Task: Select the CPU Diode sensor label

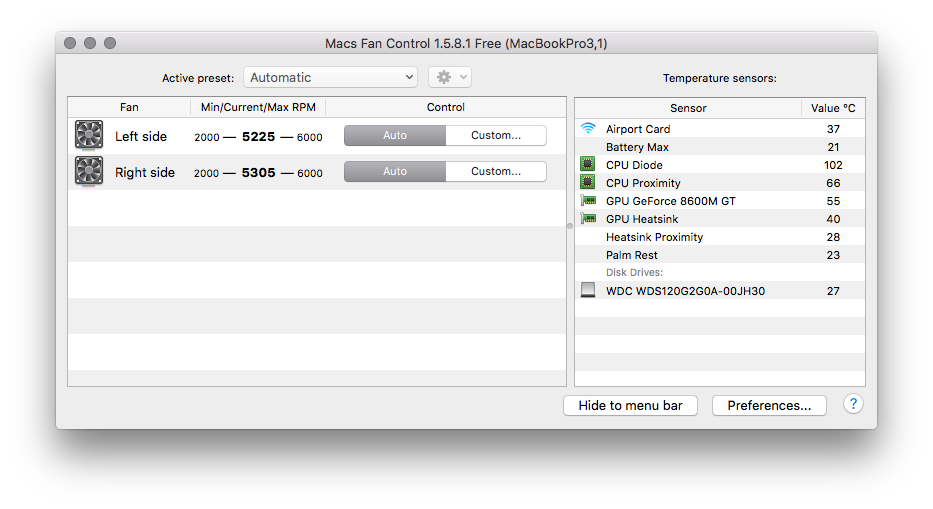Action: [x=634, y=165]
